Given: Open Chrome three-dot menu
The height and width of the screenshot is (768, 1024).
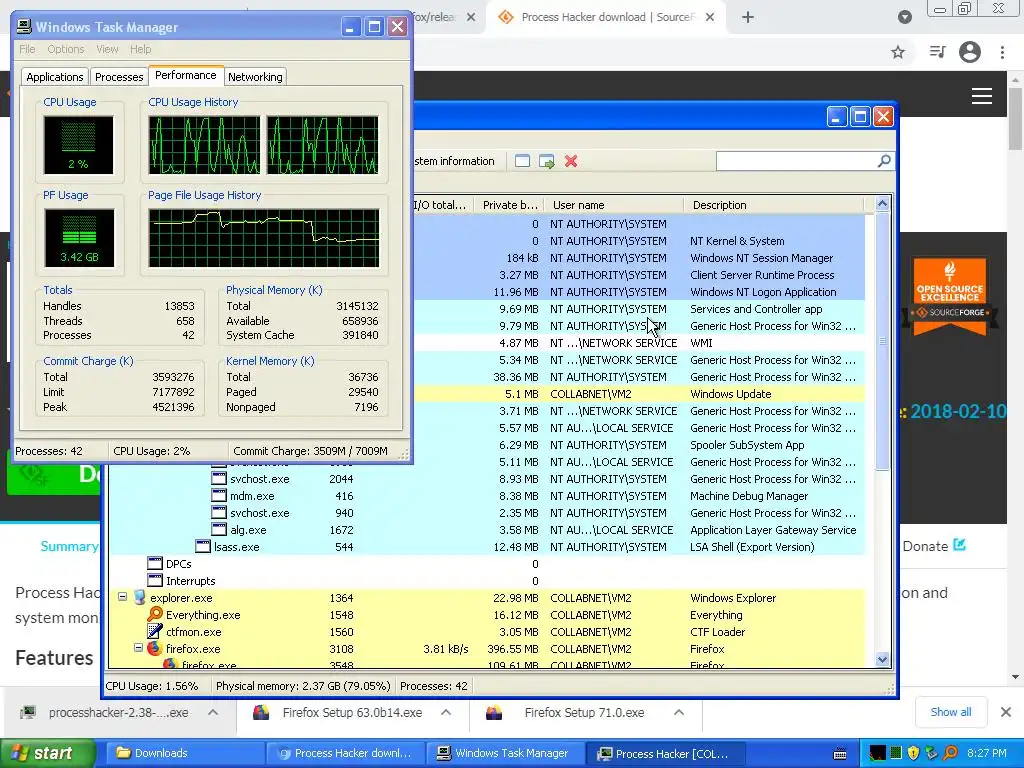Looking at the screenshot, I should coord(1002,52).
